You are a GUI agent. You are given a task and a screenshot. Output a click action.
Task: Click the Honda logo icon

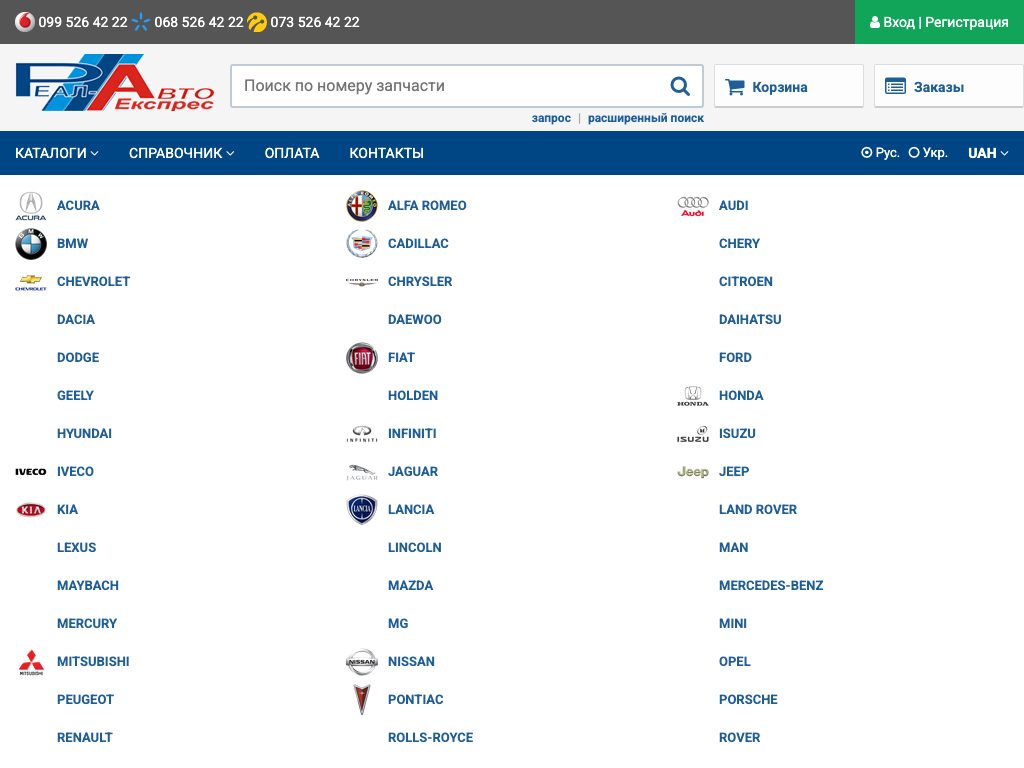click(x=693, y=396)
